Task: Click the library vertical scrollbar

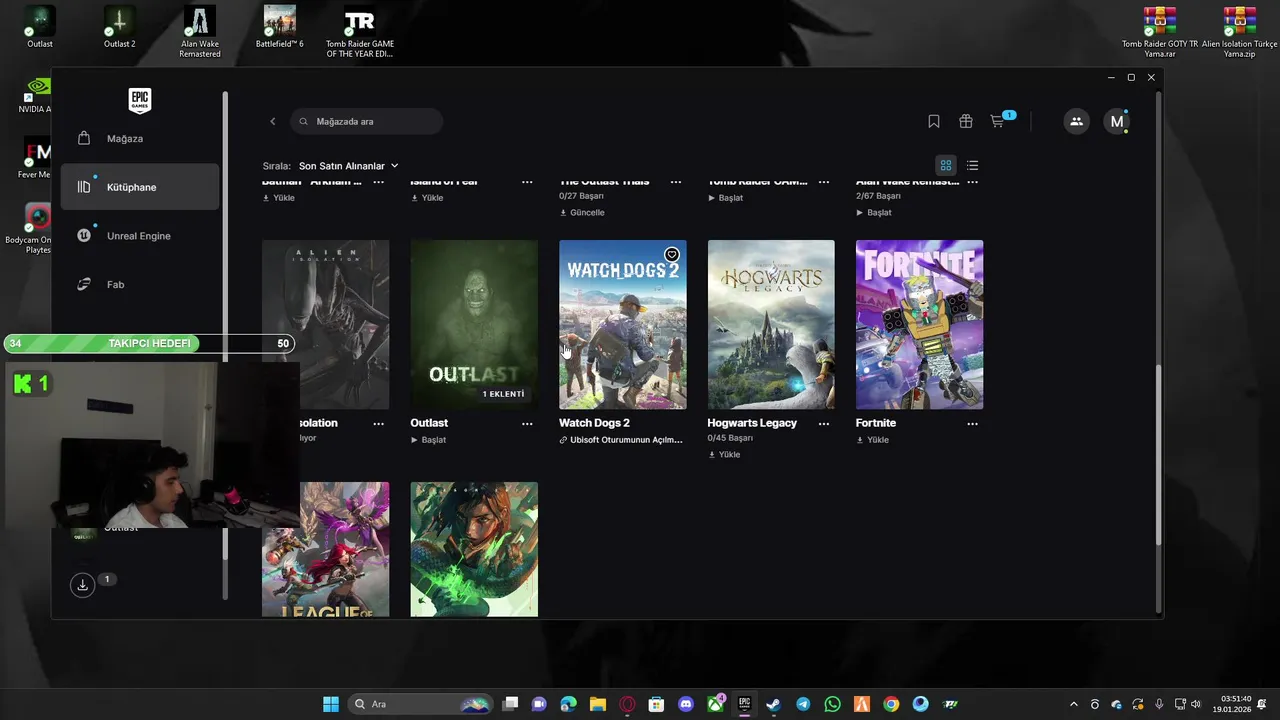Action: click(x=1159, y=455)
